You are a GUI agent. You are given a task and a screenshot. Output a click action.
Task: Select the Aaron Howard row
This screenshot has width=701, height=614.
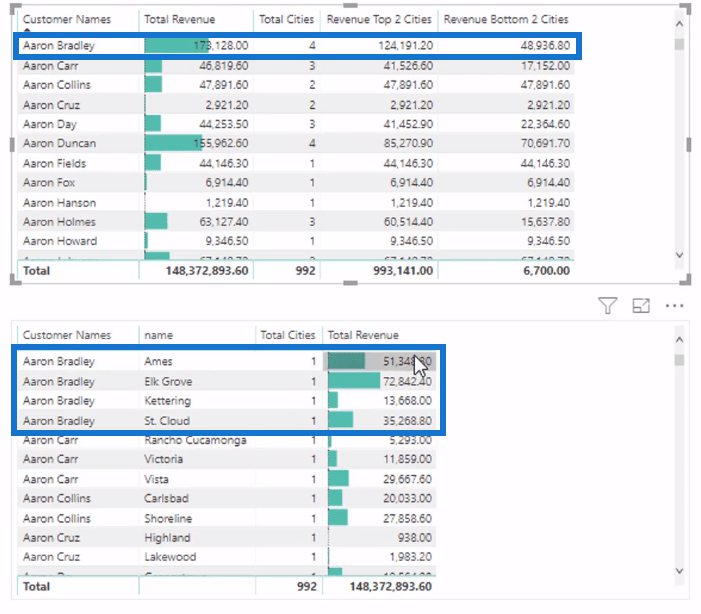point(296,241)
